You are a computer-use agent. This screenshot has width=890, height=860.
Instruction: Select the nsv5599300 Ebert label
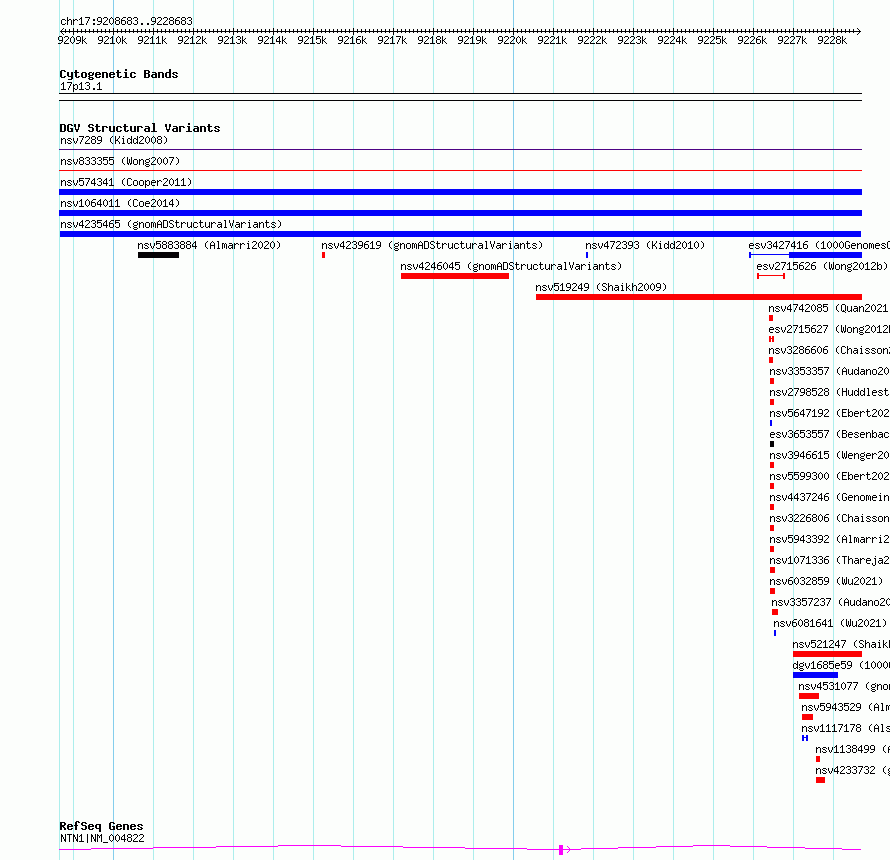coord(829,476)
